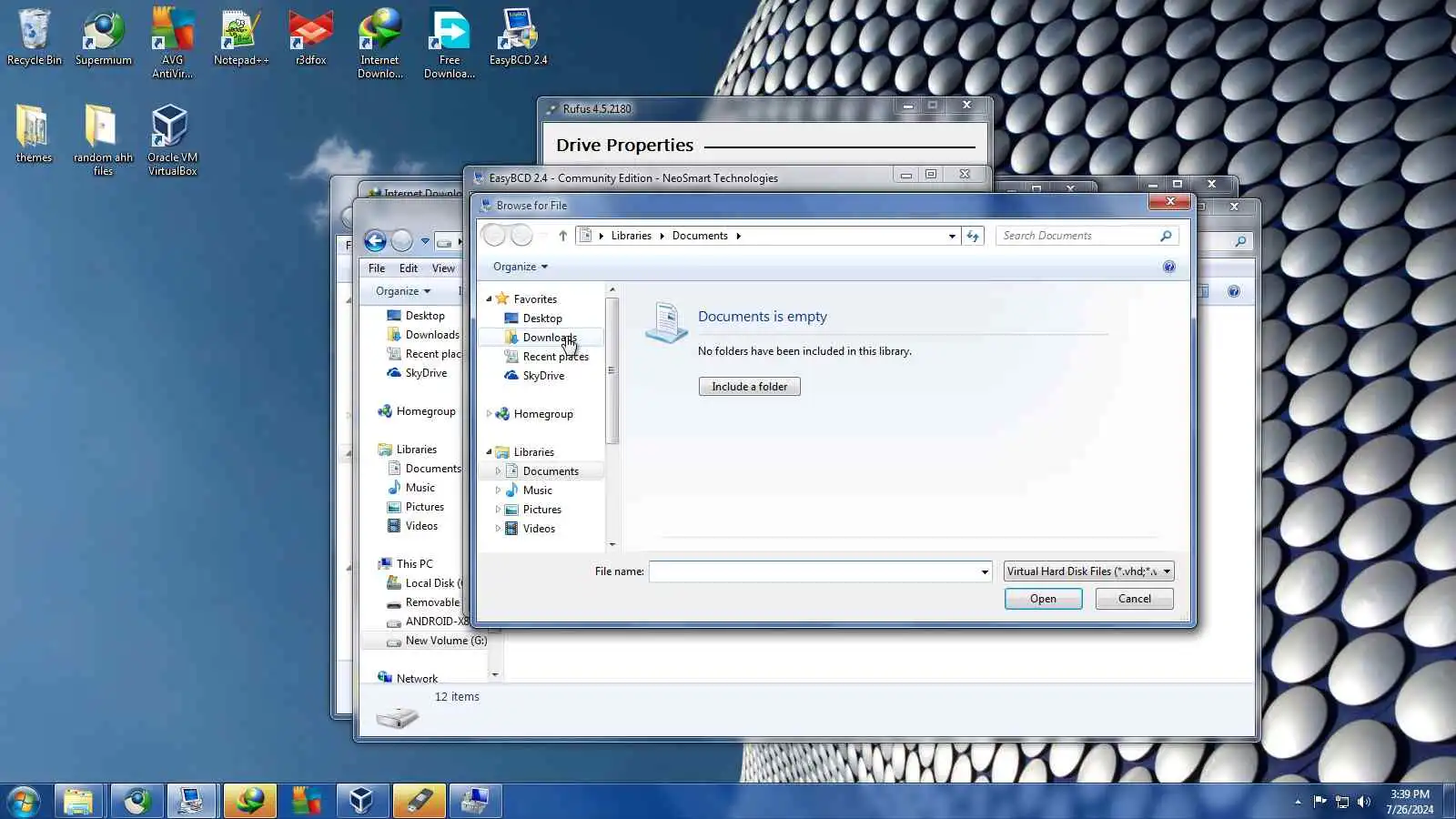Launch the AVG AntiVirus desktop shortcut

[x=173, y=43]
